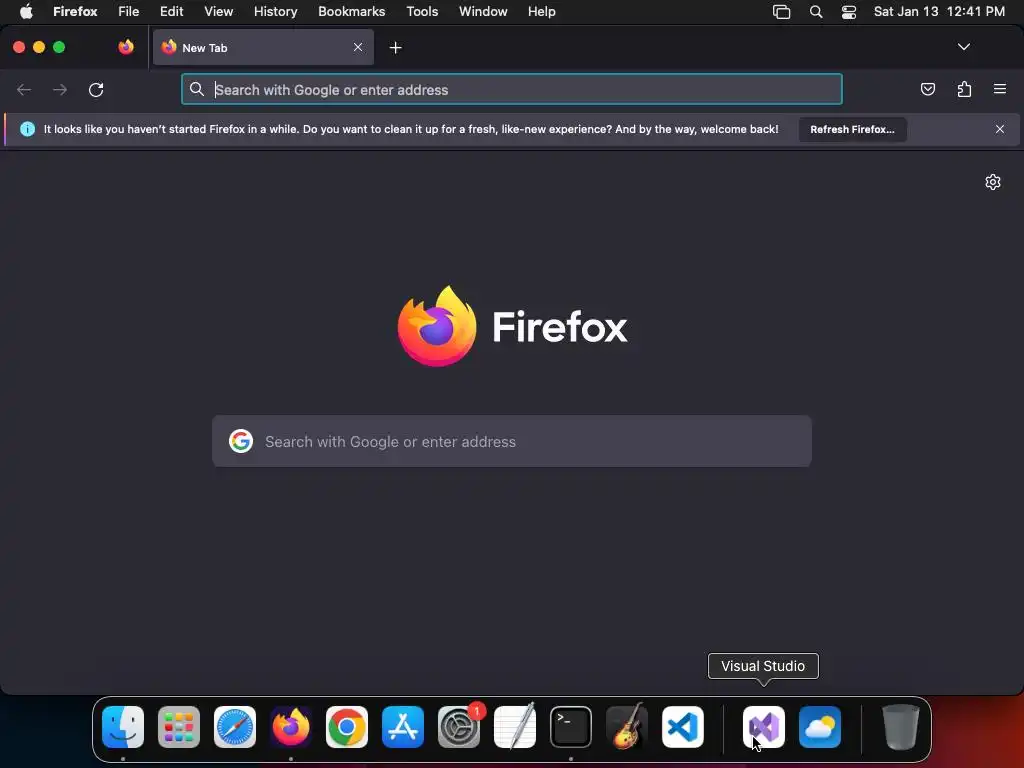Close the New Tab tab

(358, 47)
